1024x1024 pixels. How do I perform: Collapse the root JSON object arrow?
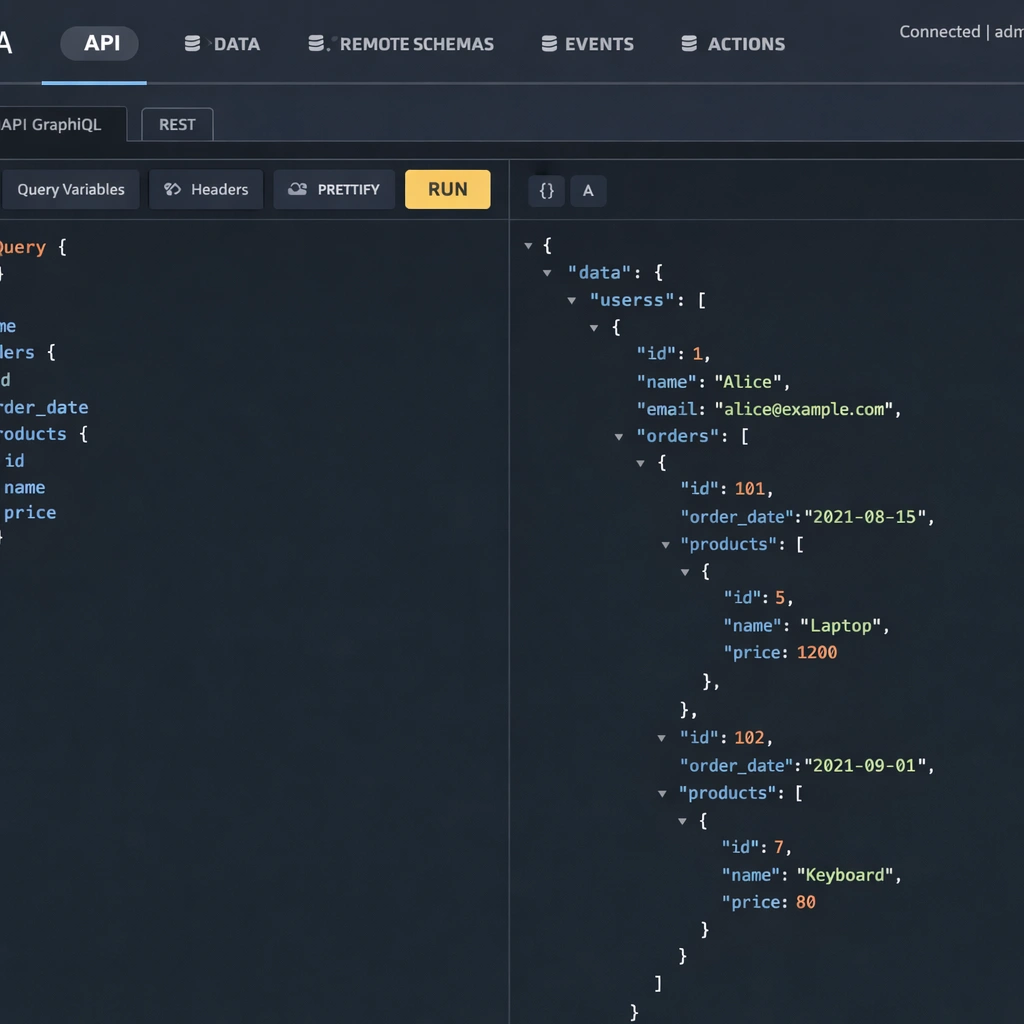[528, 246]
